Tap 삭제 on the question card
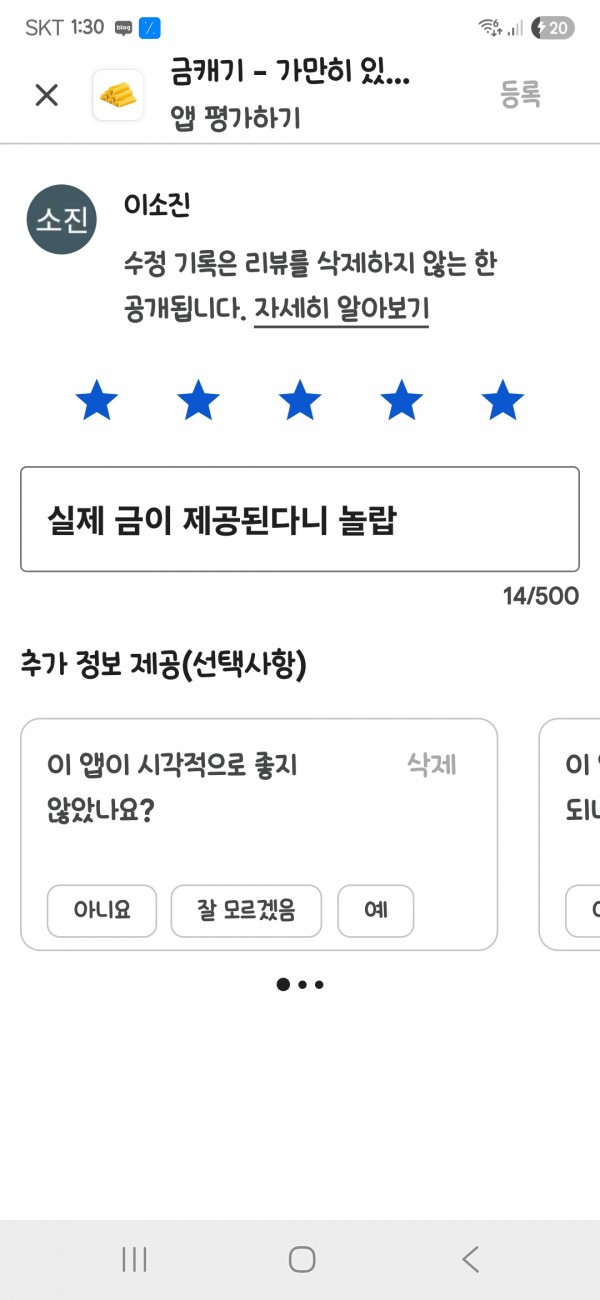The height and width of the screenshot is (1300, 600). pos(432,765)
